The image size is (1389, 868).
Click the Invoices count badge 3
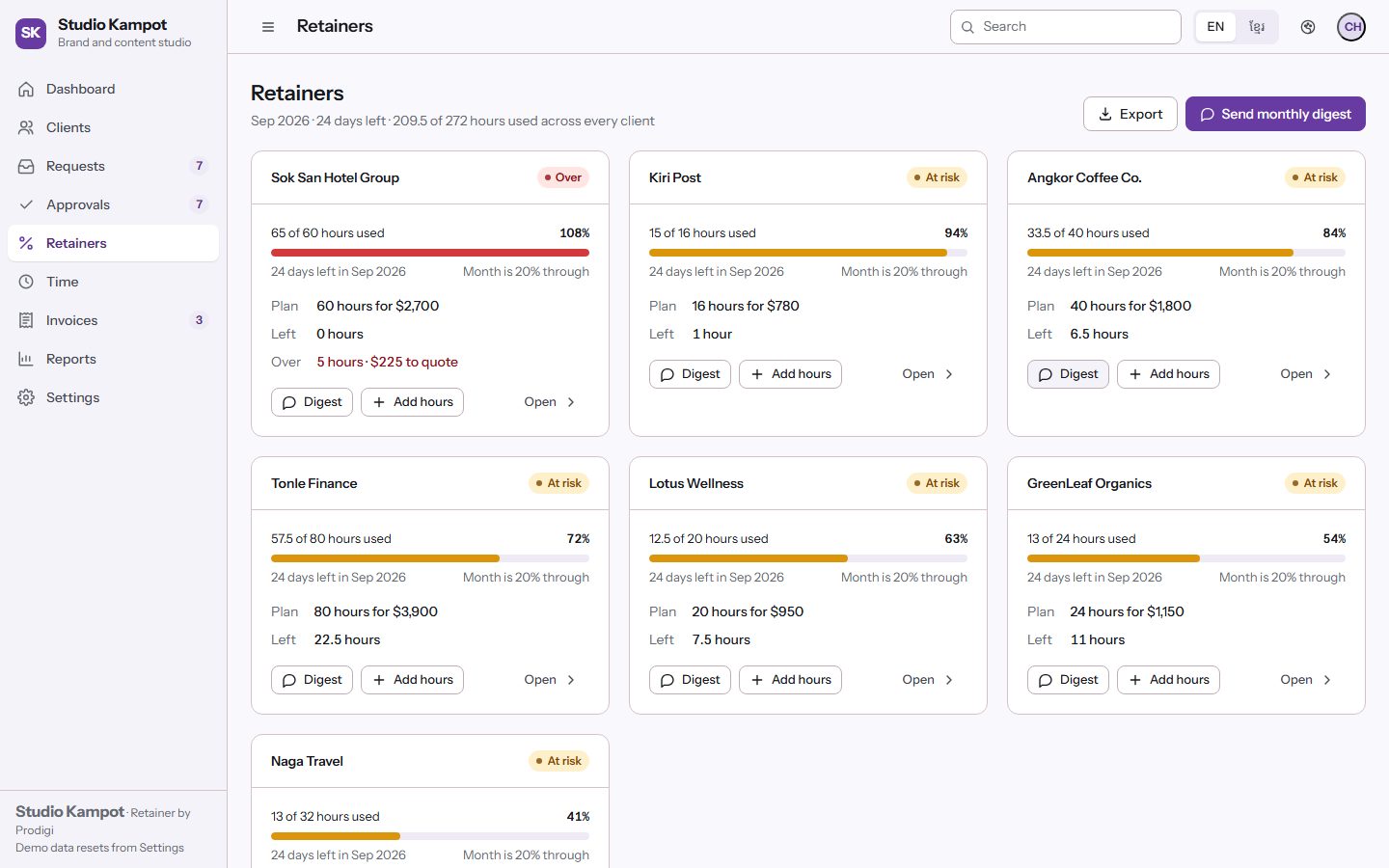(x=200, y=320)
